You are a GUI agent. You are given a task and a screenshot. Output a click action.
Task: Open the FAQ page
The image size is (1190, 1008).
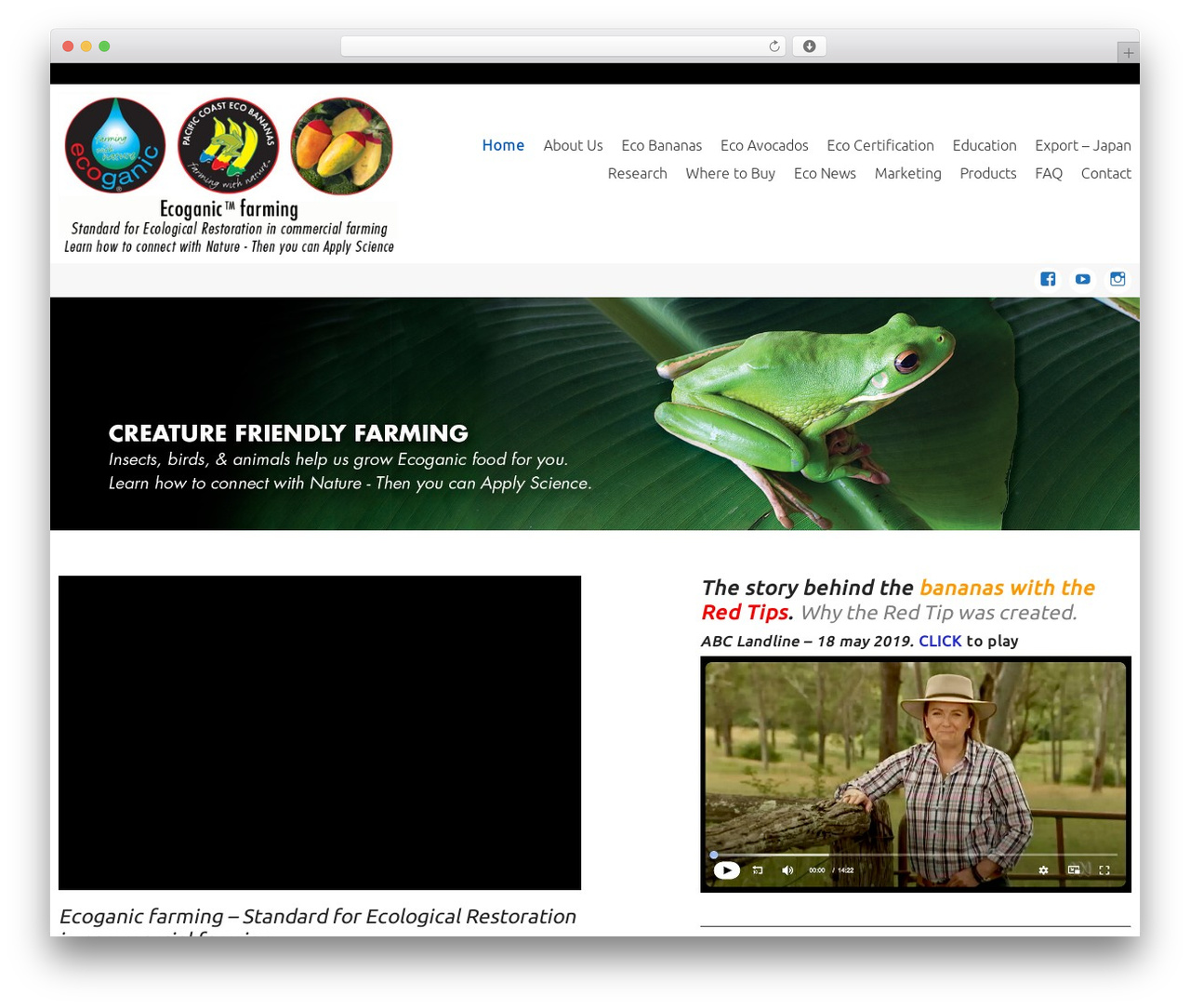pos(1049,173)
